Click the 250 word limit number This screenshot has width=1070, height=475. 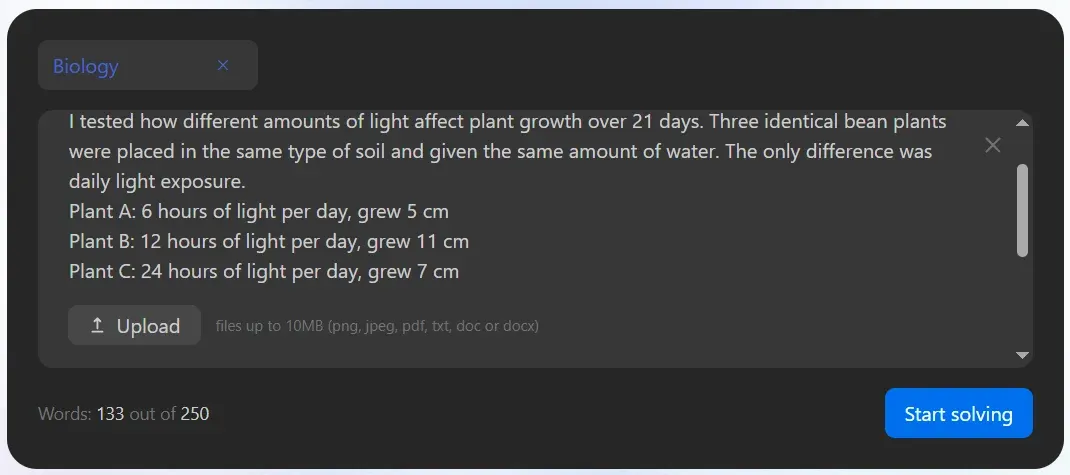(x=195, y=414)
